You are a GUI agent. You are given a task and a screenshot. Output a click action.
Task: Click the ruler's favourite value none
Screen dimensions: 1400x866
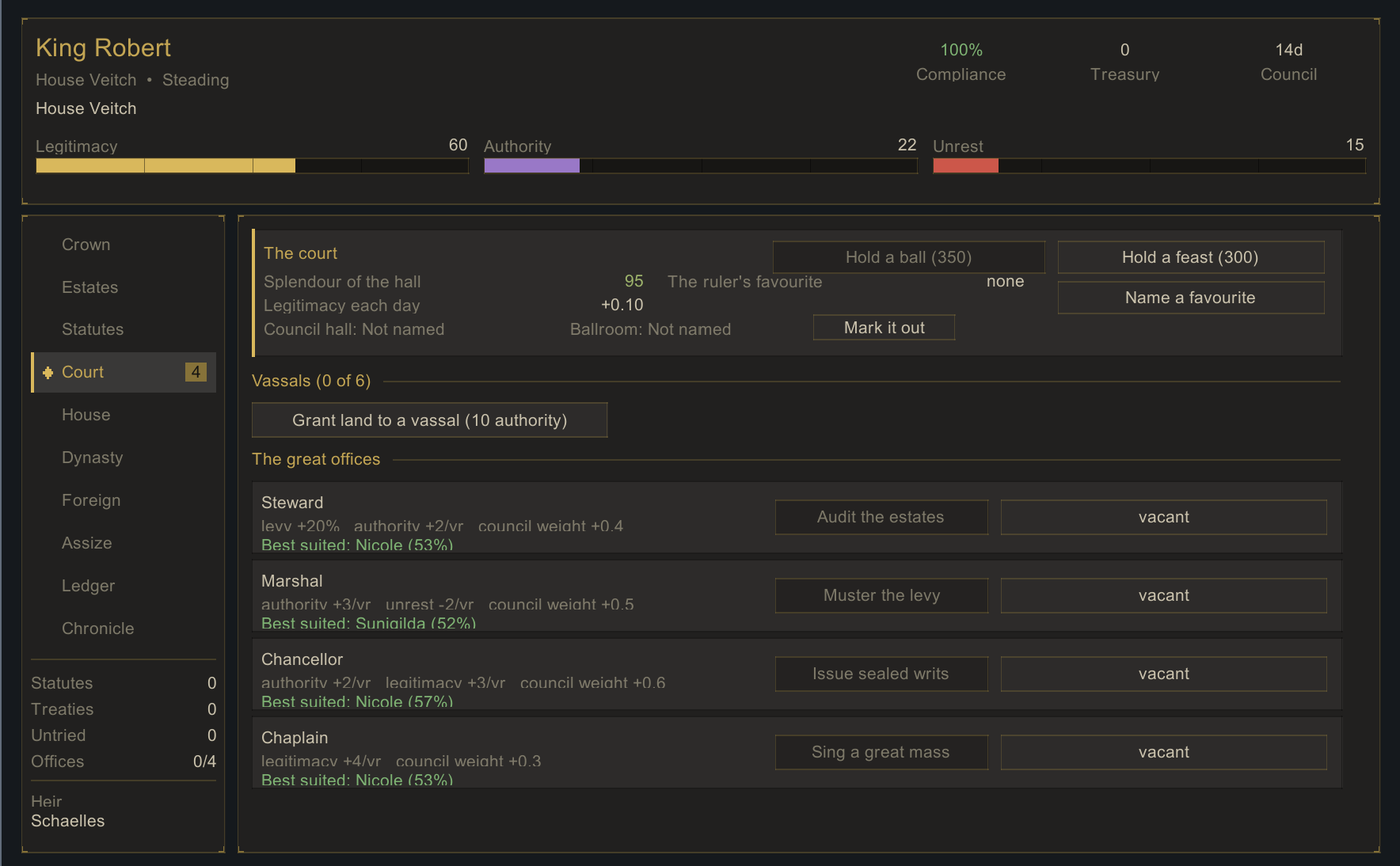[x=1005, y=281]
